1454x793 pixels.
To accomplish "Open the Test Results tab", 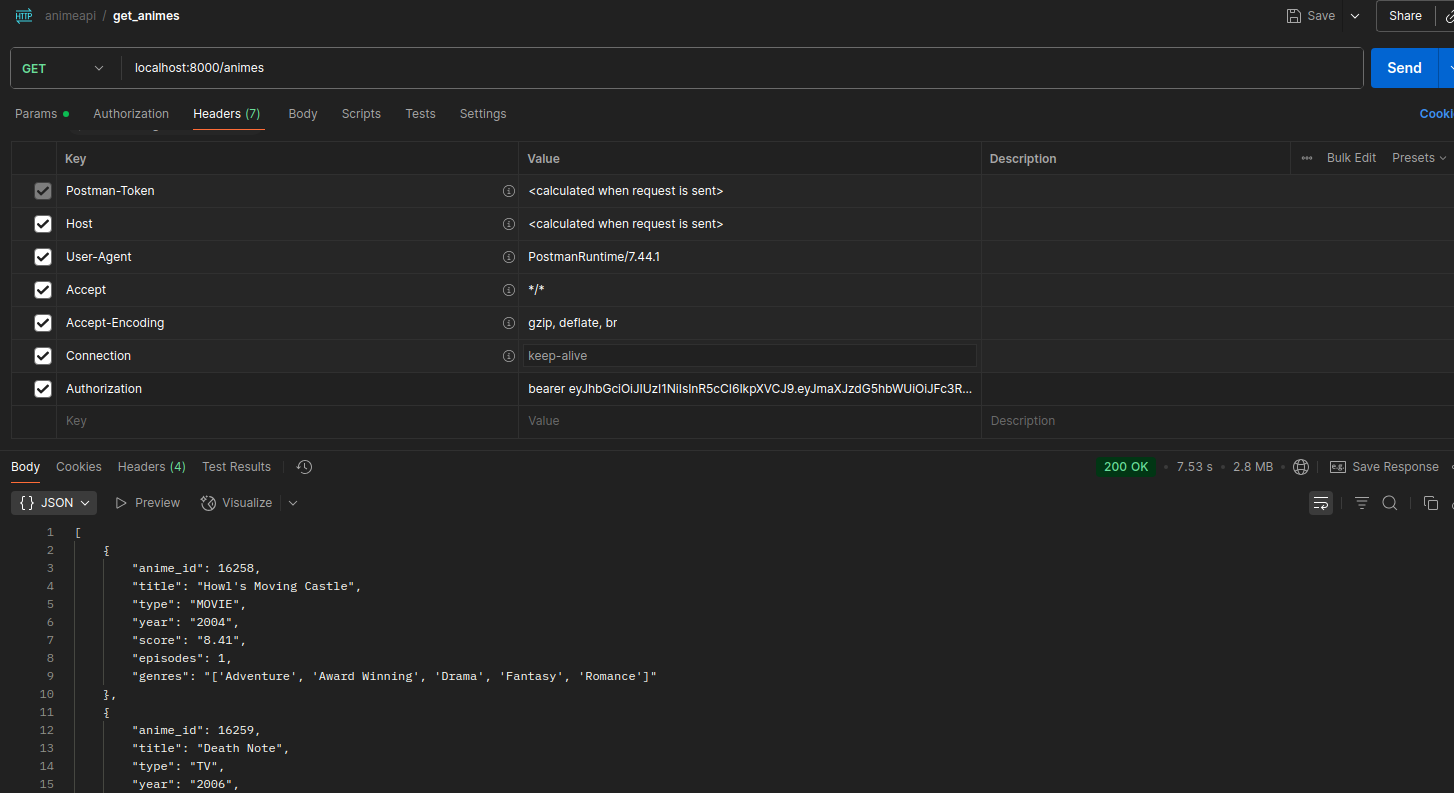I will coord(236,467).
